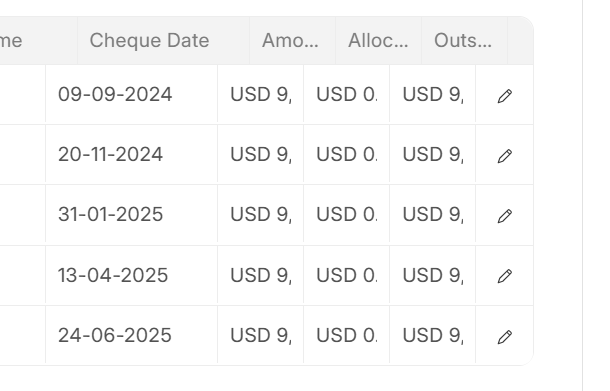
Task: Edit the row dated 20-11-2024
Action: pos(505,156)
